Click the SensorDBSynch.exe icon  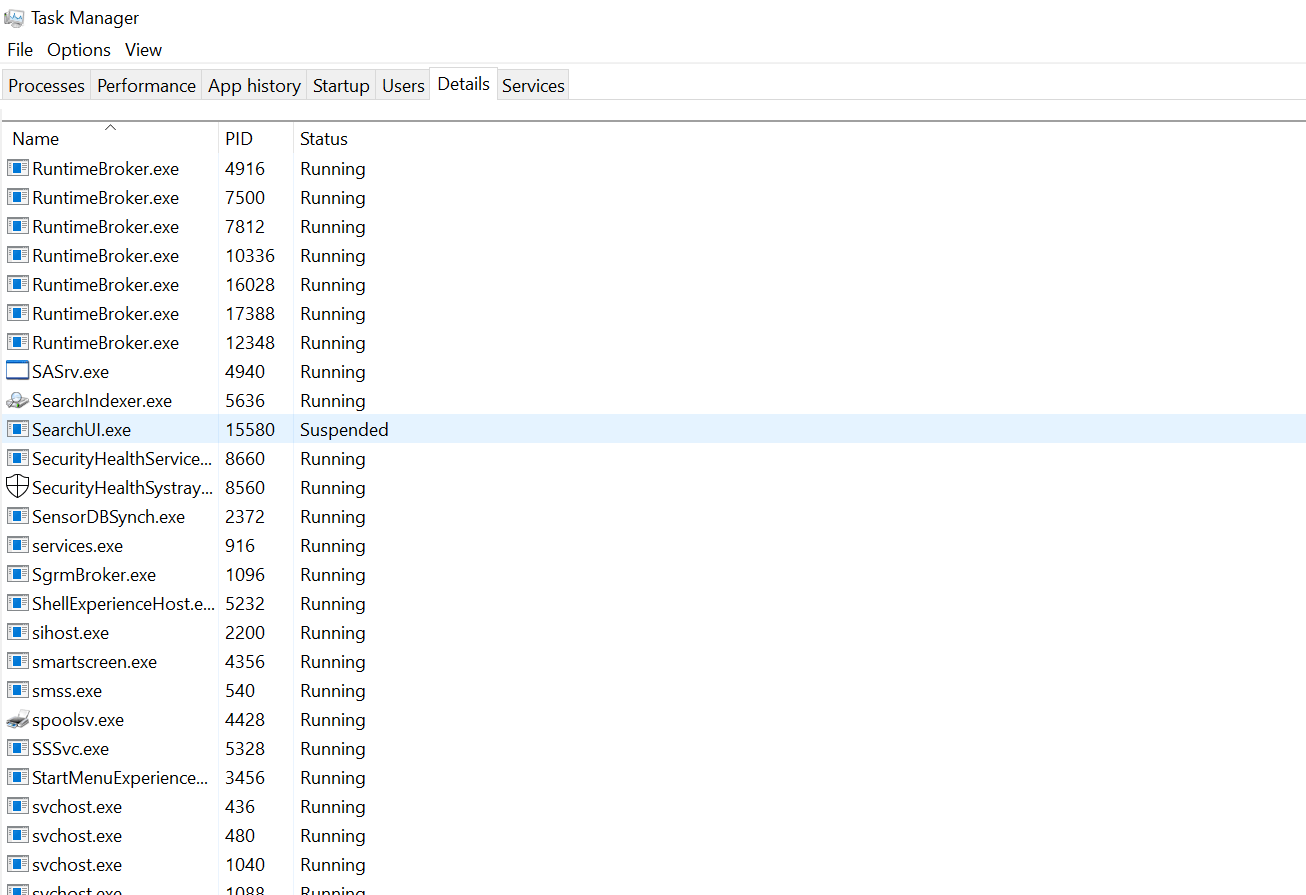[x=18, y=516]
